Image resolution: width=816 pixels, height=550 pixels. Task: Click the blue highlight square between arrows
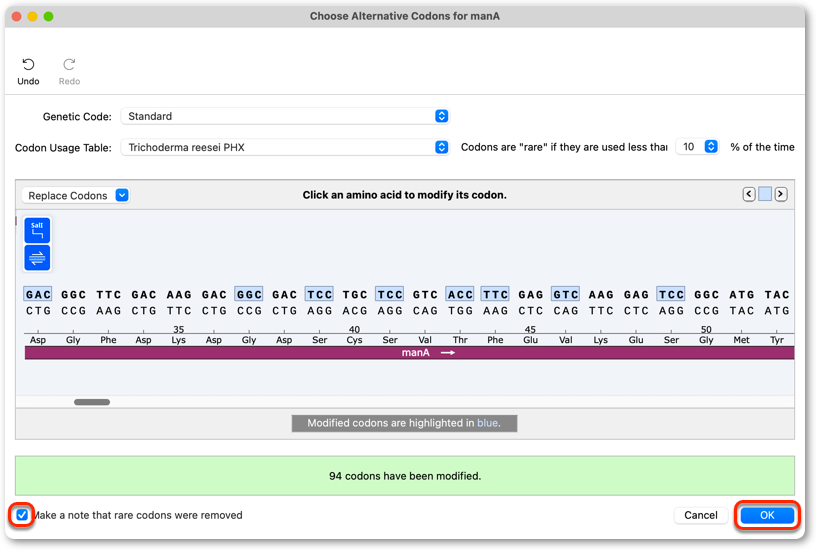click(x=764, y=195)
